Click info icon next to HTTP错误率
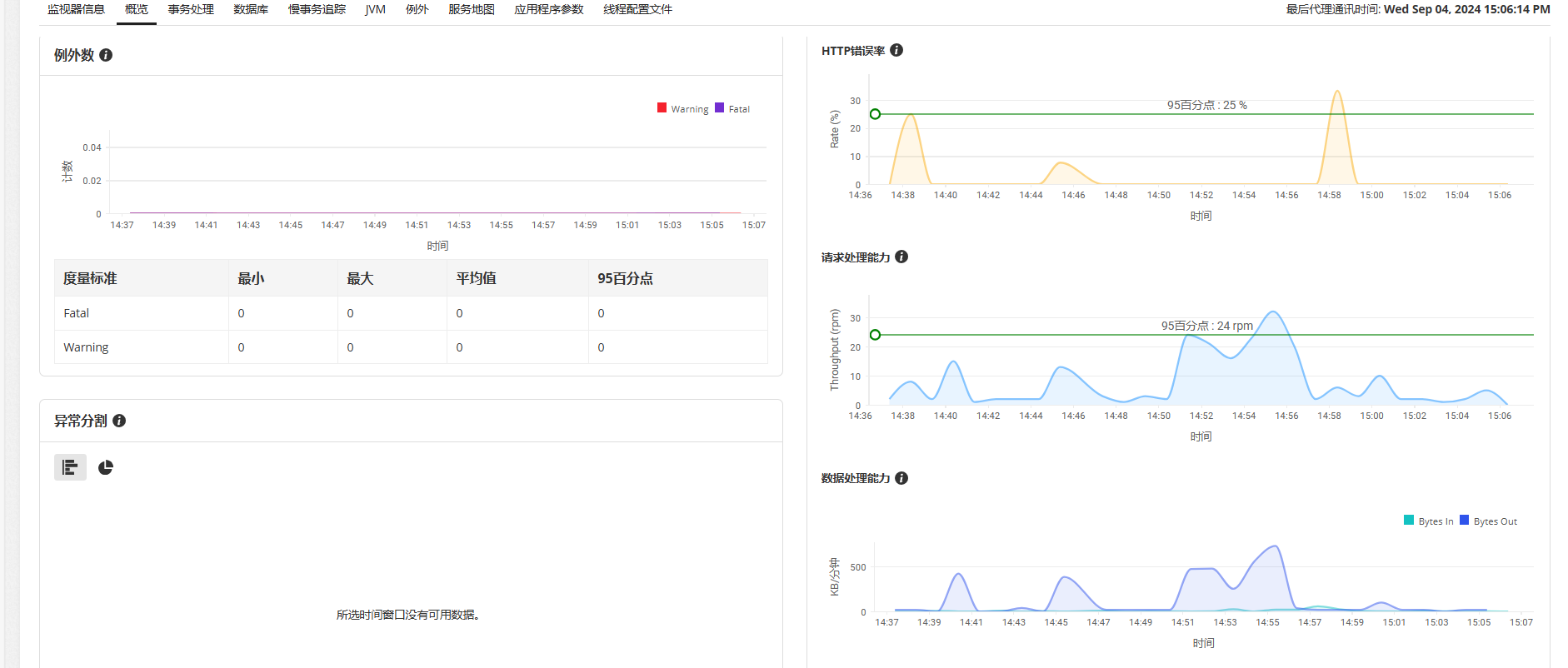 [896, 50]
